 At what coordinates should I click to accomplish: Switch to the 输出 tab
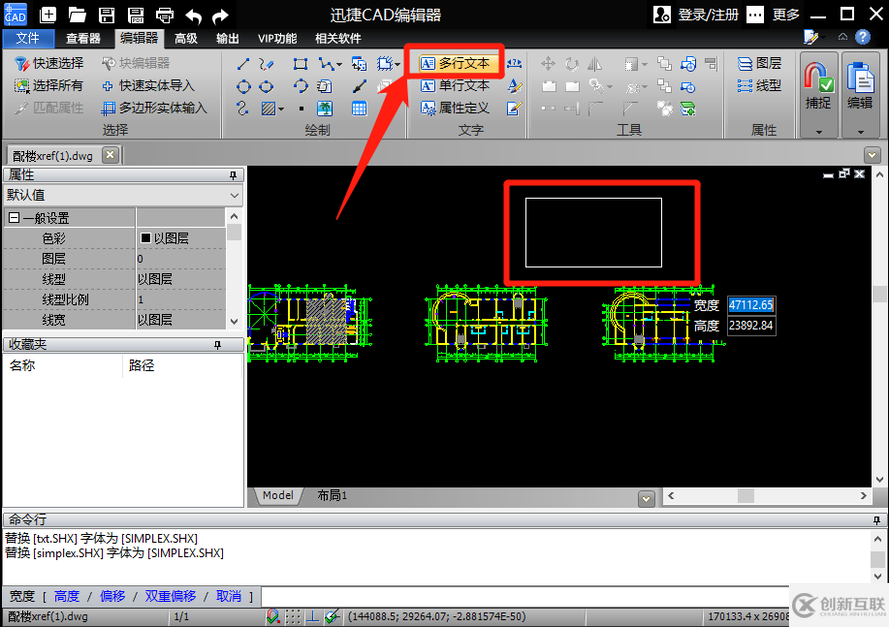coord(227,39)
